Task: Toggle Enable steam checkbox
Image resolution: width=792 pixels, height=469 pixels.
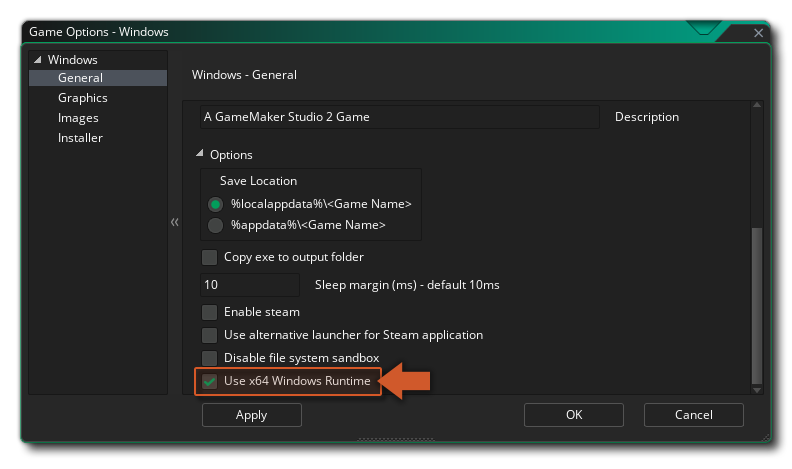Action: [209, 312]
